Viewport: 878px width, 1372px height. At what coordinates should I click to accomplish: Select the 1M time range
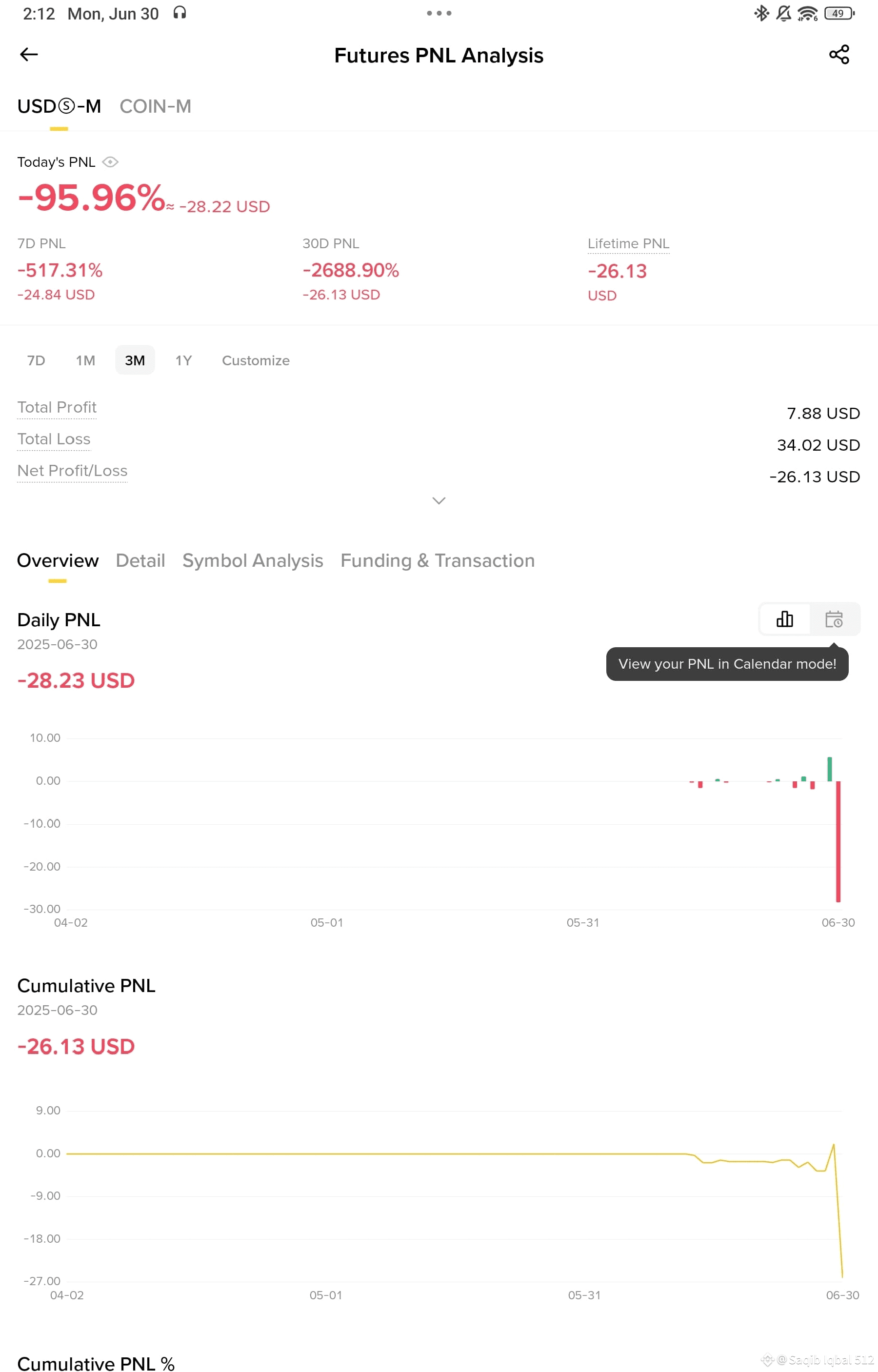pos(85,360)
